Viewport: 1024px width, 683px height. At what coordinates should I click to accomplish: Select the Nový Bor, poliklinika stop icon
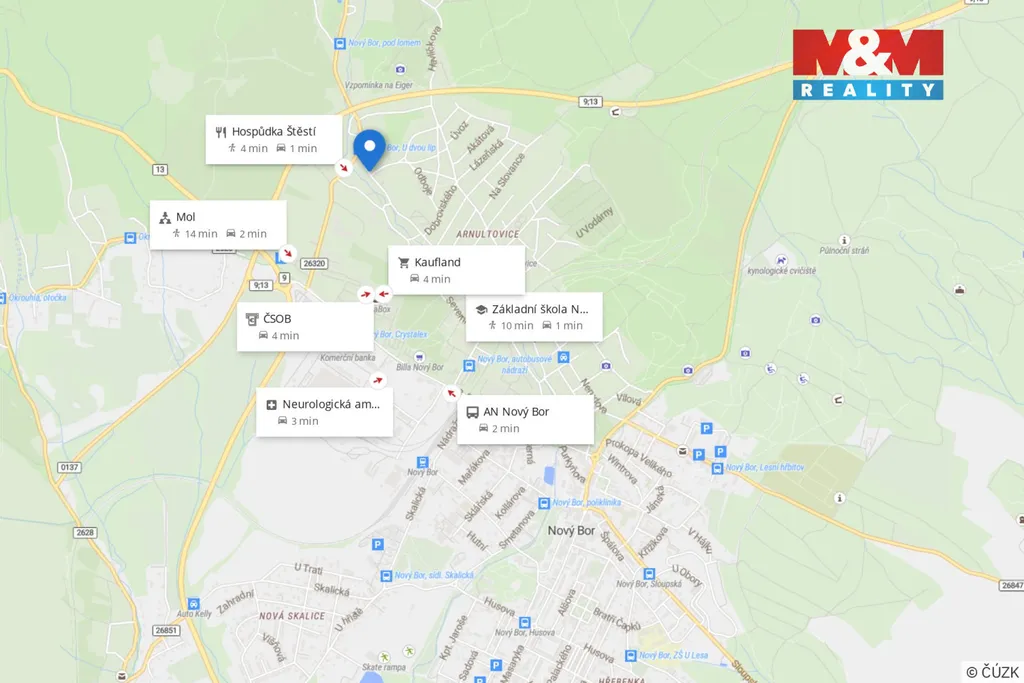[x=544, y=503]
